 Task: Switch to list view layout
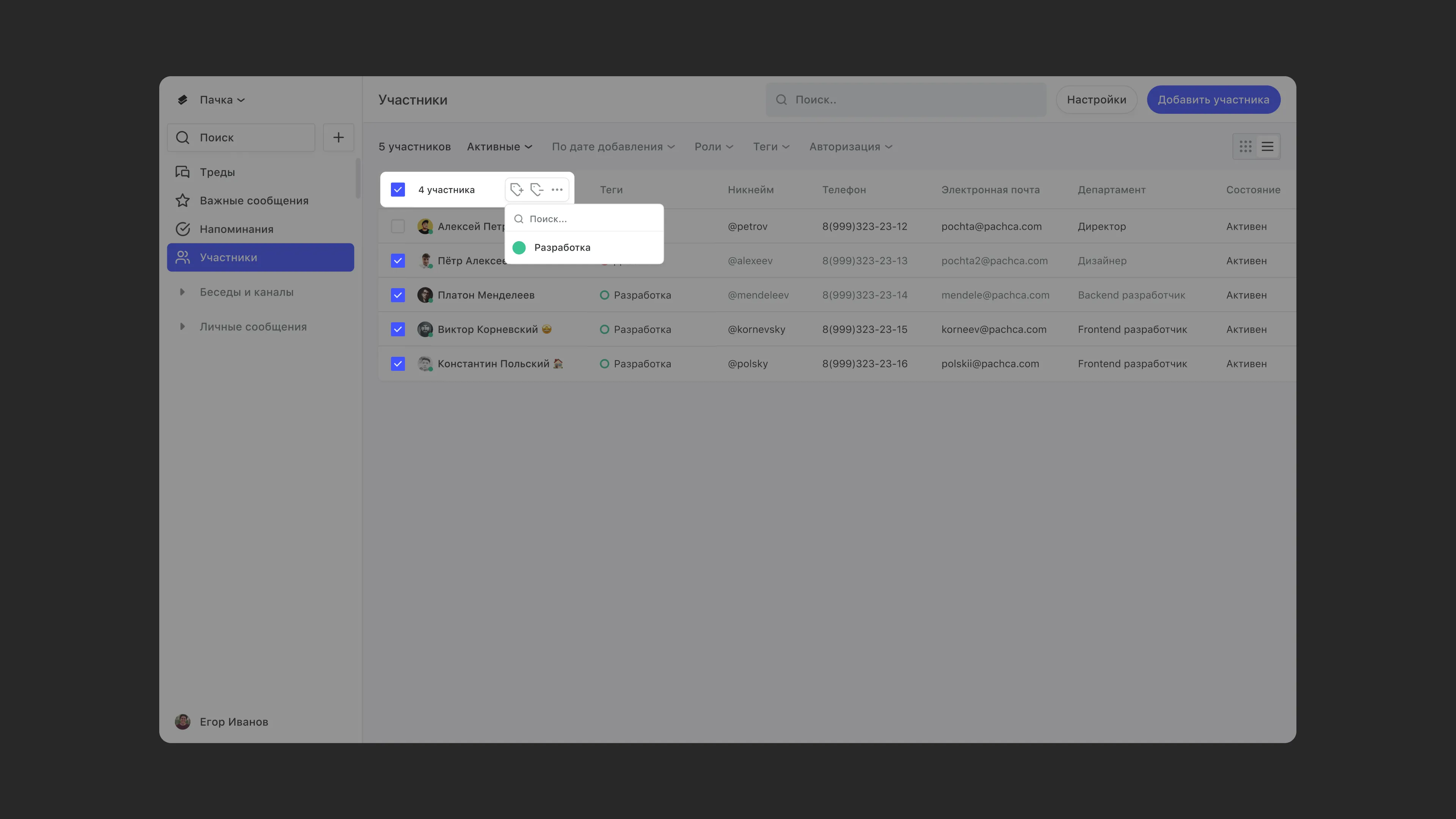point(1268,147)
